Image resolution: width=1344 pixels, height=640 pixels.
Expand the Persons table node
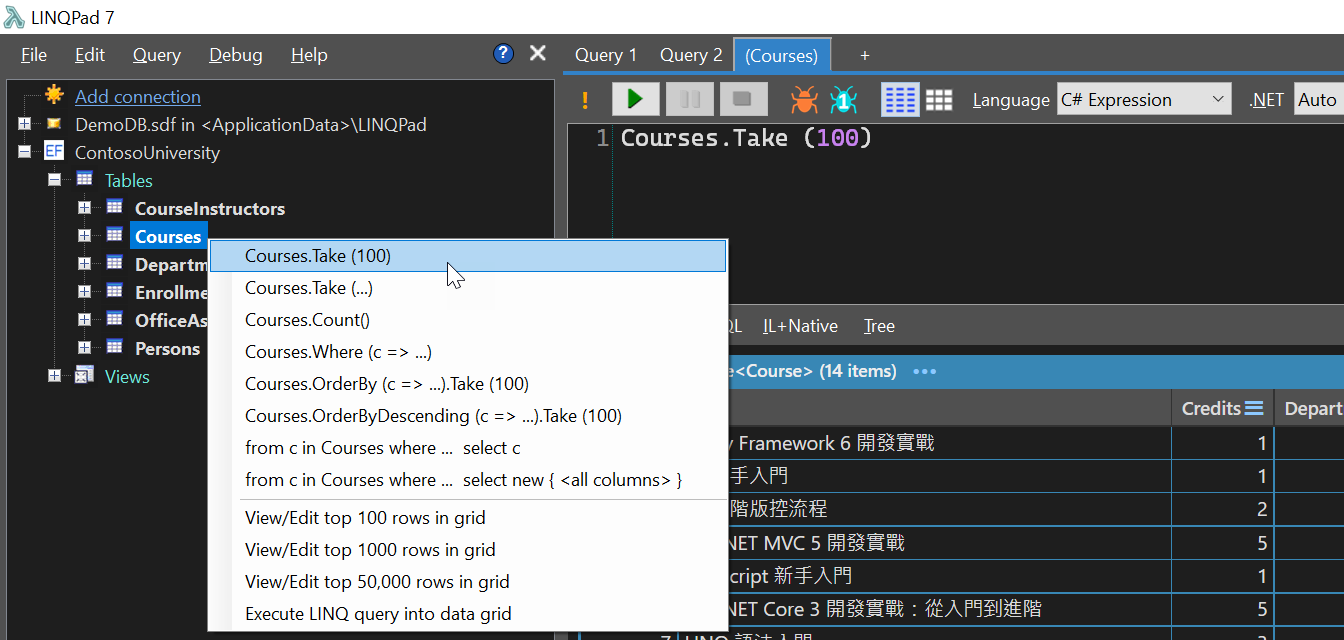click(84, 348)
